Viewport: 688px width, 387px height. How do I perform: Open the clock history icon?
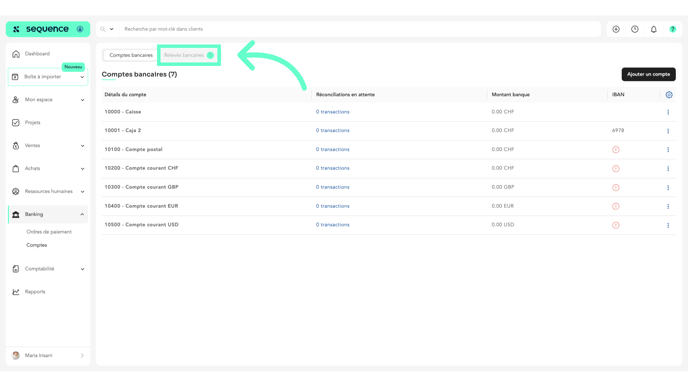pyautogui.click(x=635, y=29)
